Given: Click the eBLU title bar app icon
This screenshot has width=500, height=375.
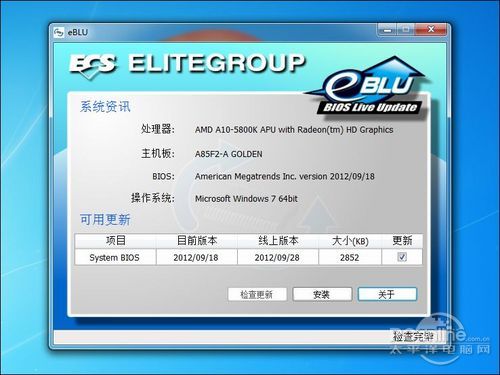Looking at the screenshot, I should coord(59,32).
